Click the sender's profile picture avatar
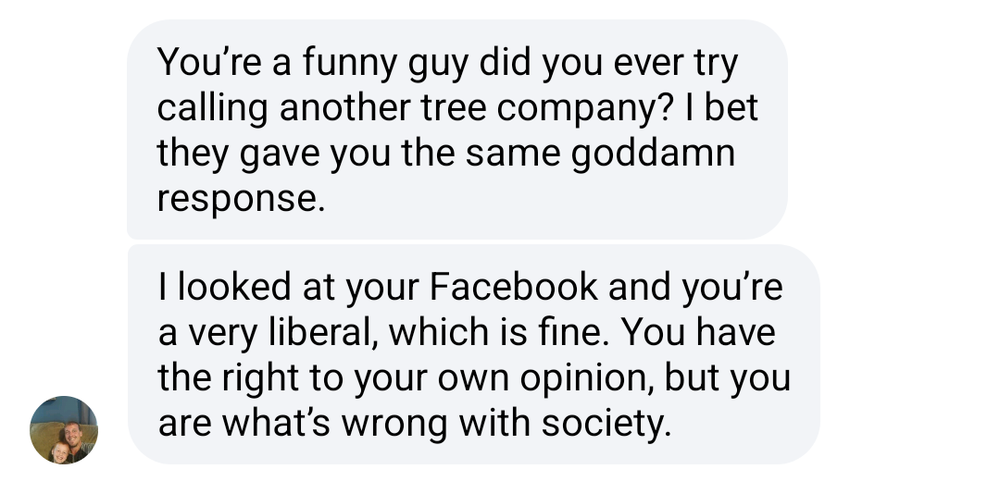 click(x=64, y=429)
